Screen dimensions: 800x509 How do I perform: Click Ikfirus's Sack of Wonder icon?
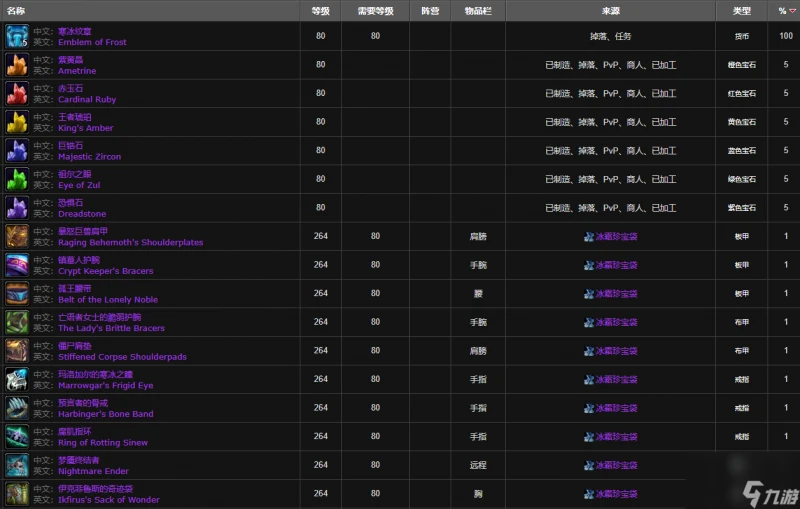(x=17, y=493)
